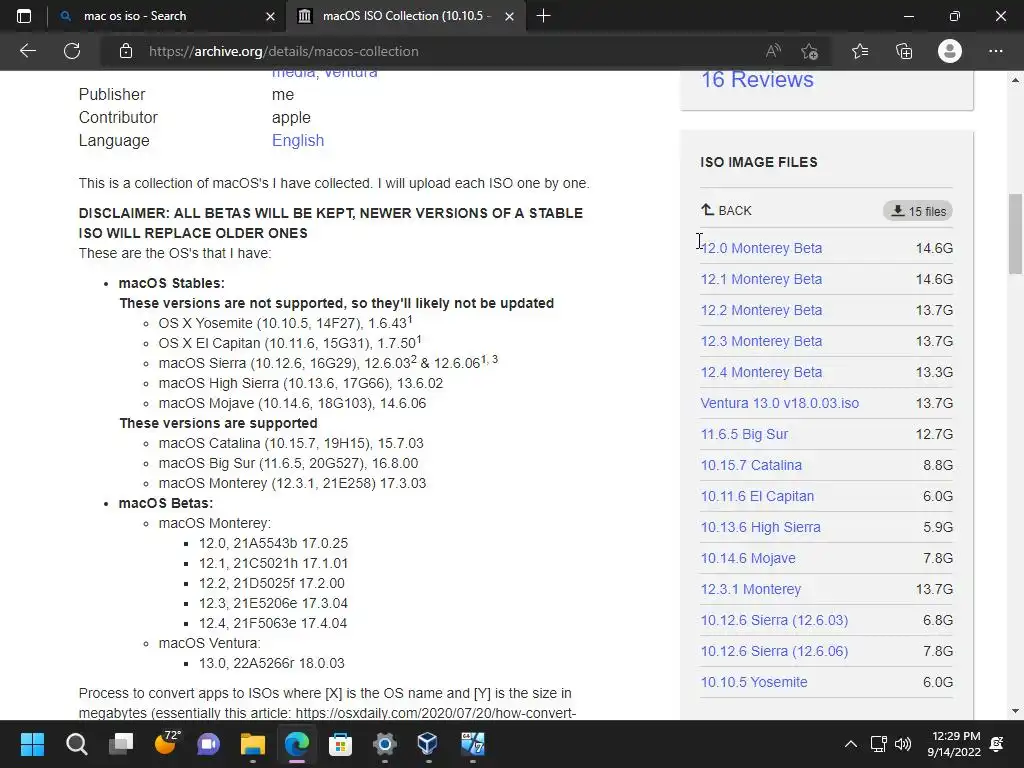
Task: Open Task View on the taskbar
Action: [x=121, y=744]
